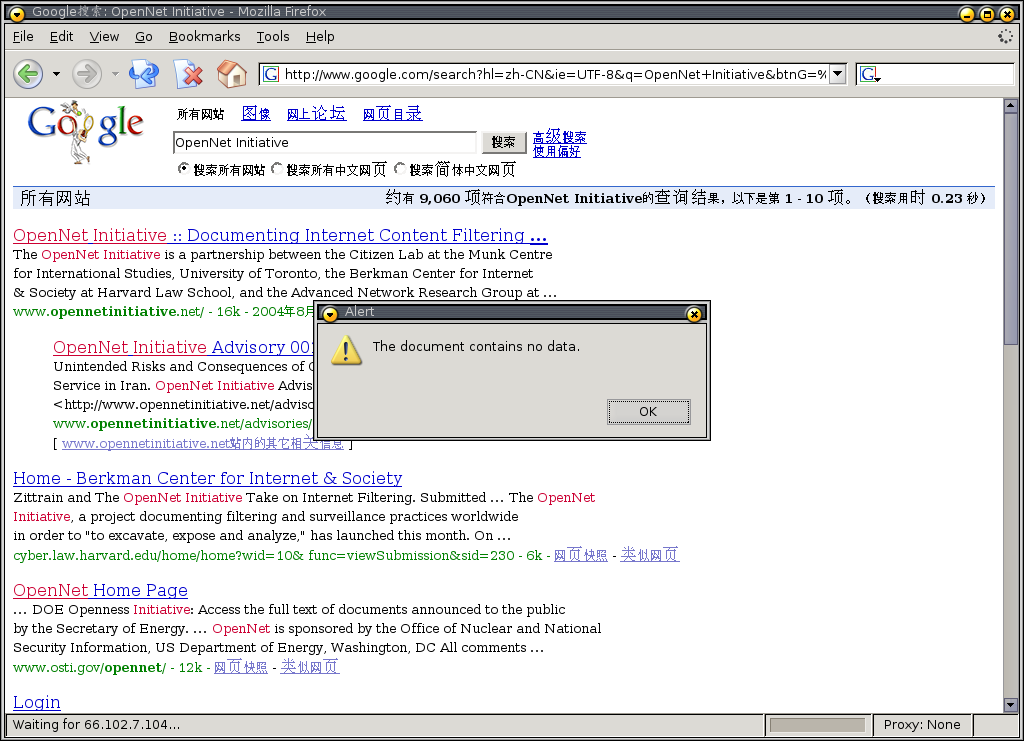1024x742 pixels.
Task: Open the Go menu
Action: [144, 37]
